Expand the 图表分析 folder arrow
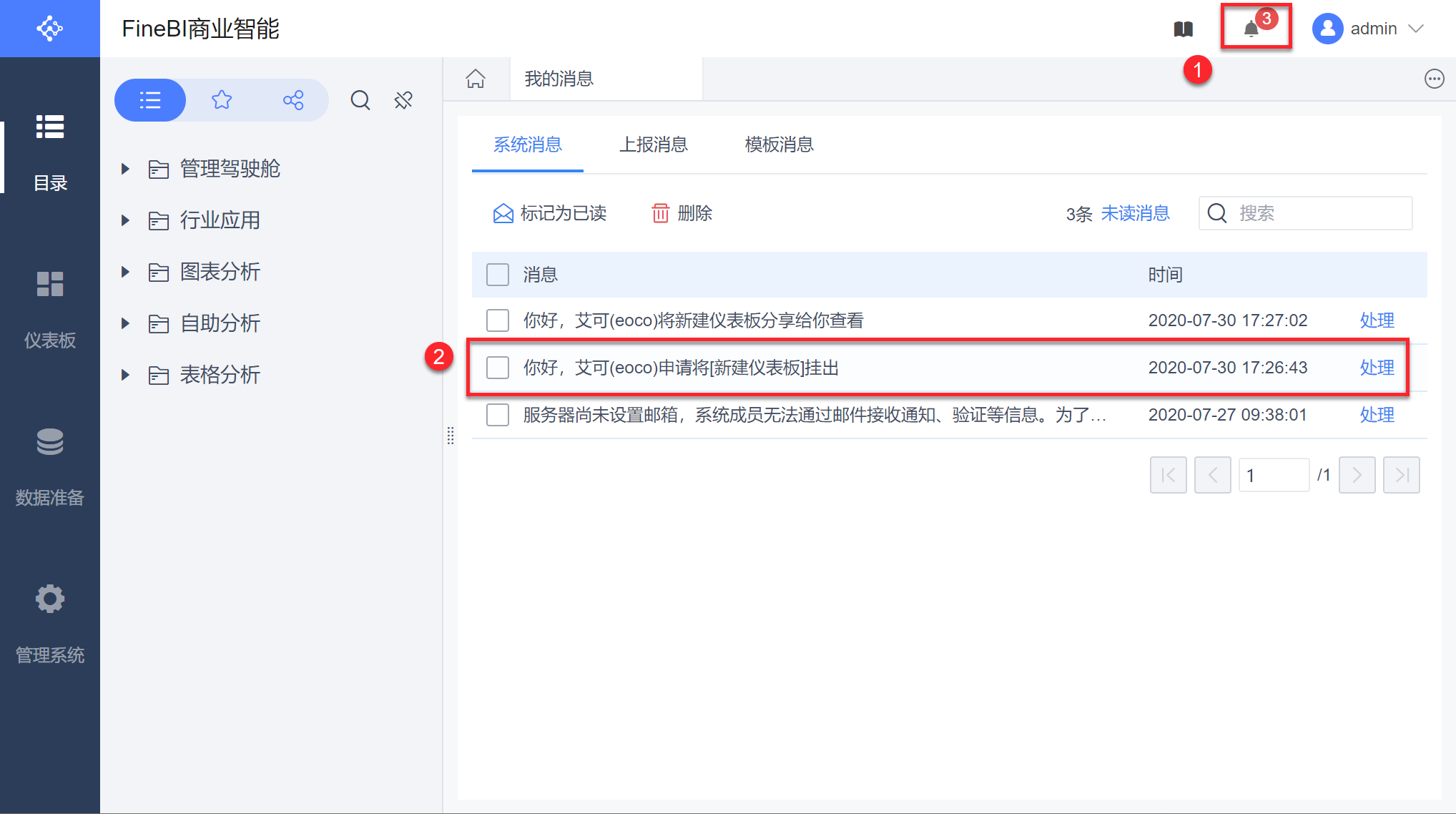 click(x=126, y=272)
